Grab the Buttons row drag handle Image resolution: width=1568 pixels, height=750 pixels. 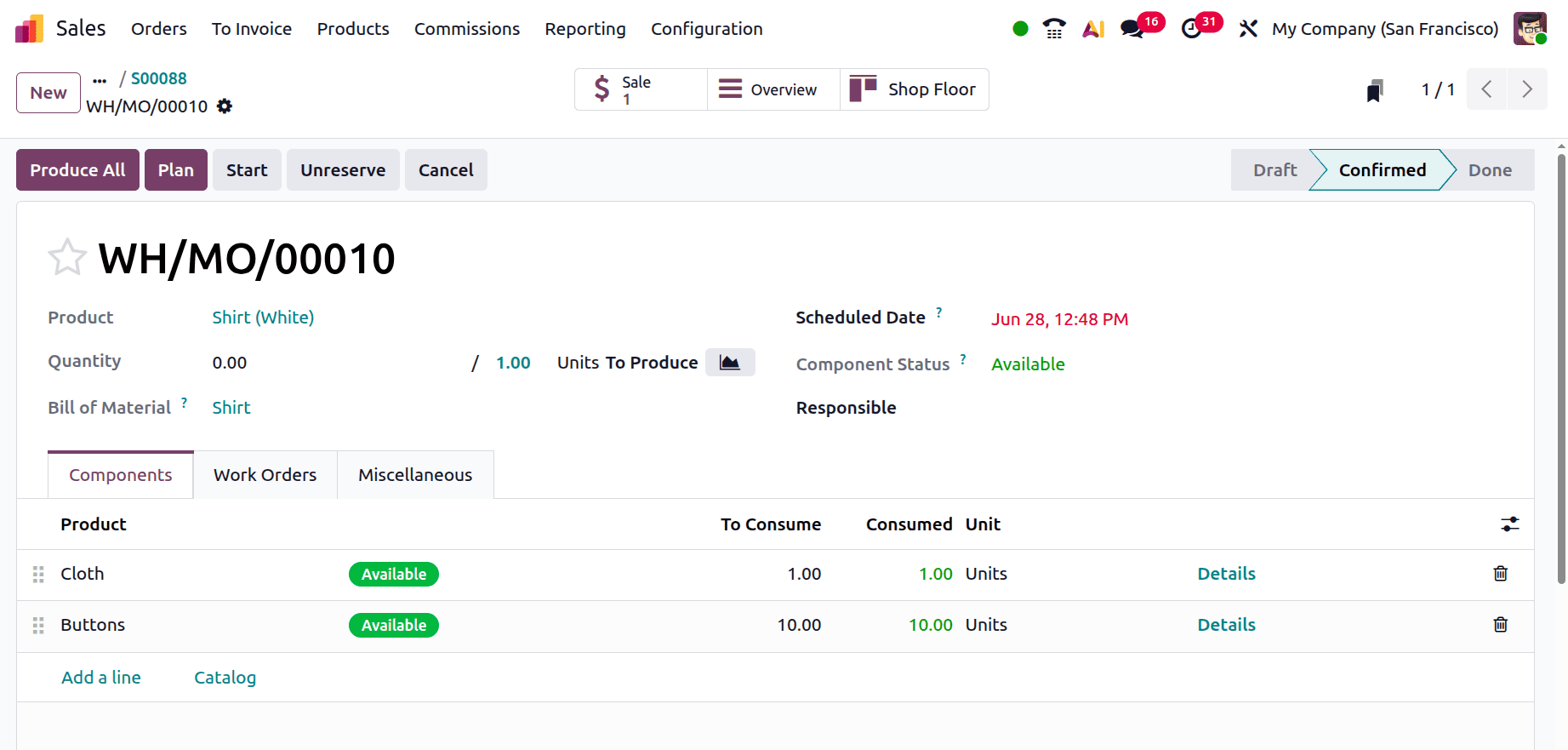tap(38, 626)
